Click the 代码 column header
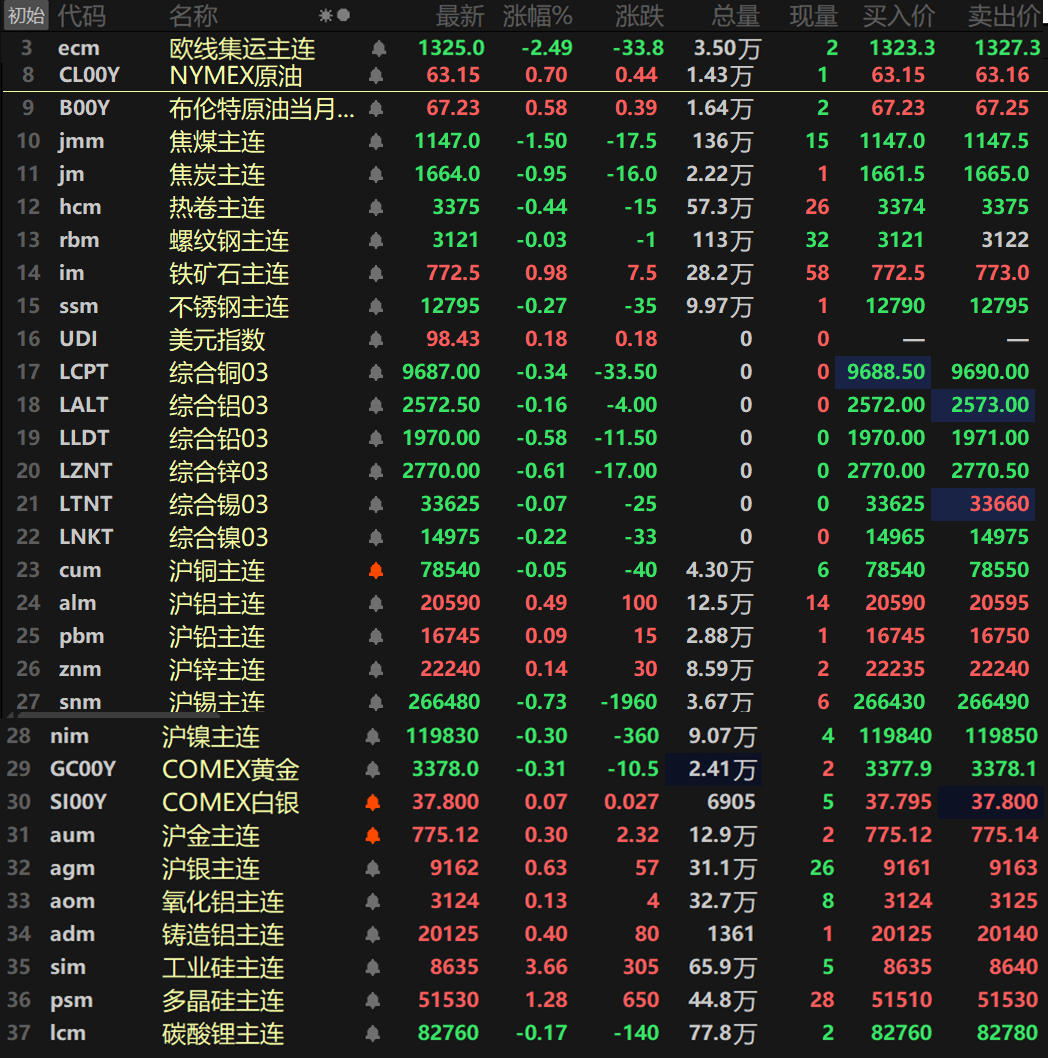Image resolution: width=1048 pixels, height=1058 pixels. coord(81,15)
